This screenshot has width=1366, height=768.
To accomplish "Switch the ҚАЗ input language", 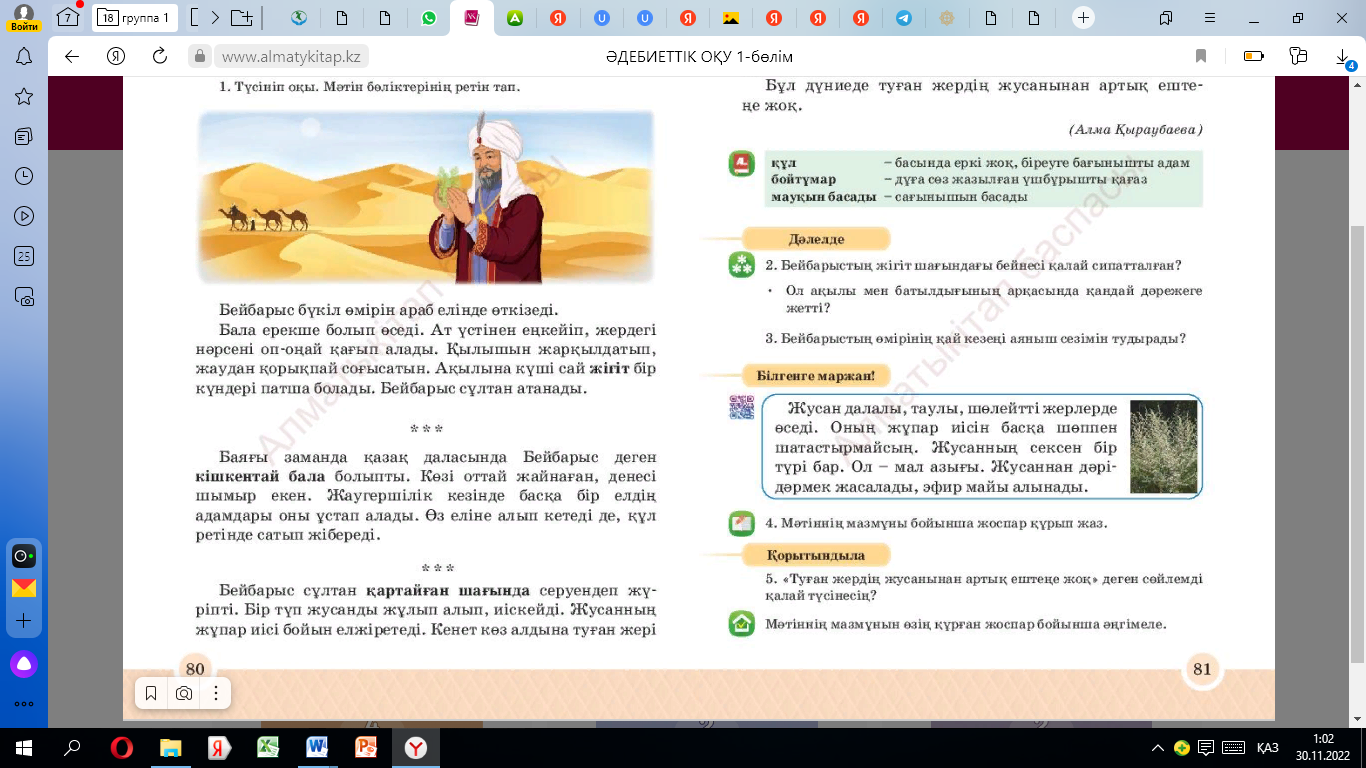I will 1267,747.
